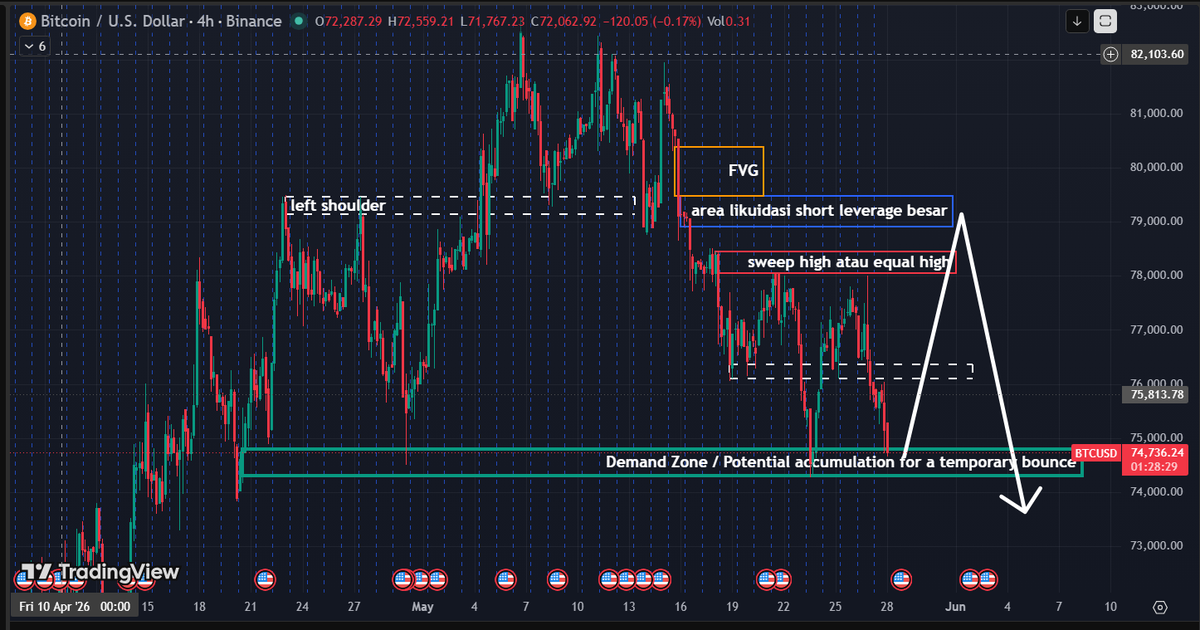Select the FVG annotation label
This screenshot has height=630, width=1200.
click(x=743, y=171)
